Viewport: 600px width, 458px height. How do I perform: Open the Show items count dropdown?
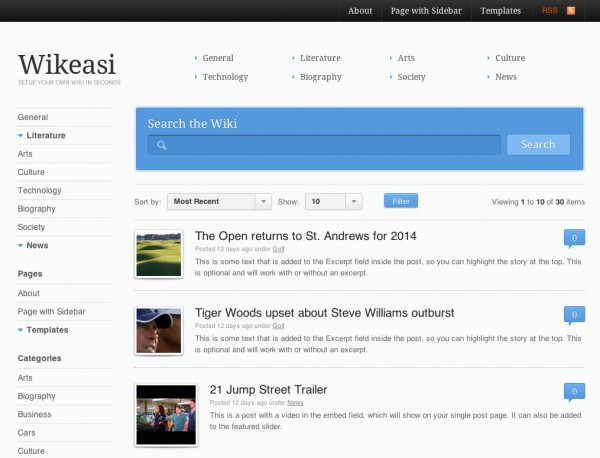pos(333,201)
